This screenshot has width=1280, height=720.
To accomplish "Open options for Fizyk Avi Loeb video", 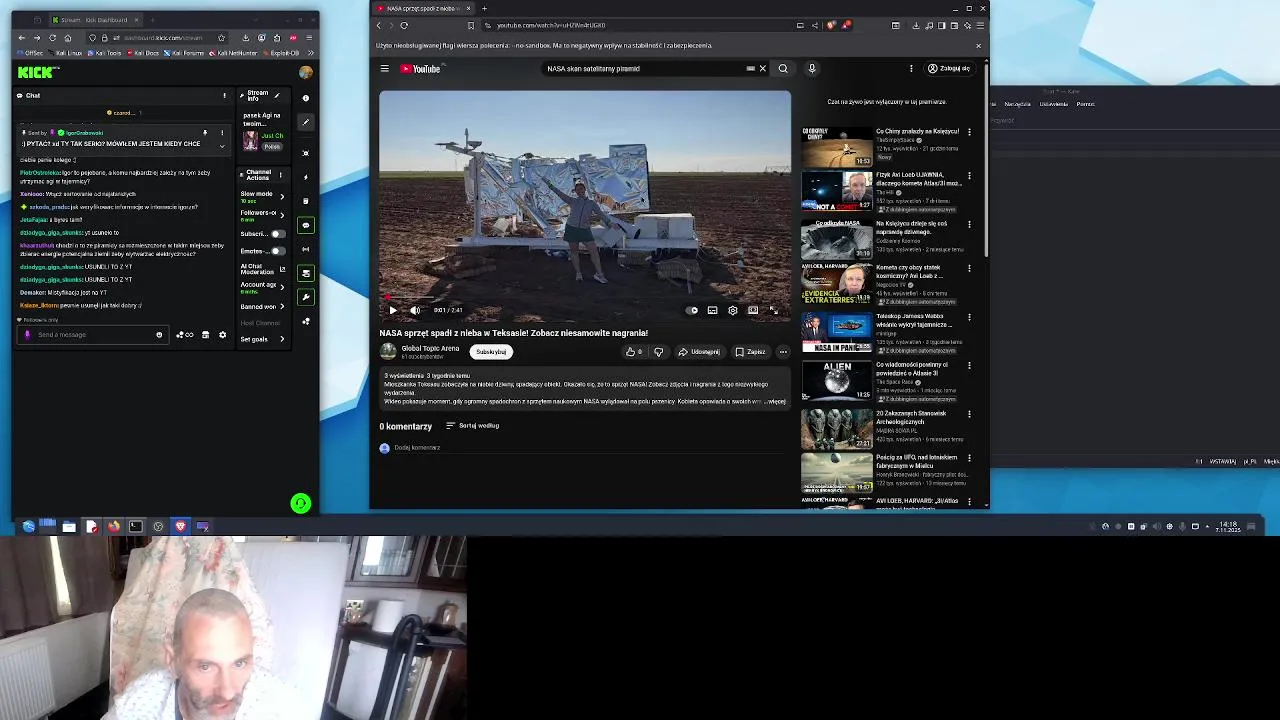I will click(969, 176).
